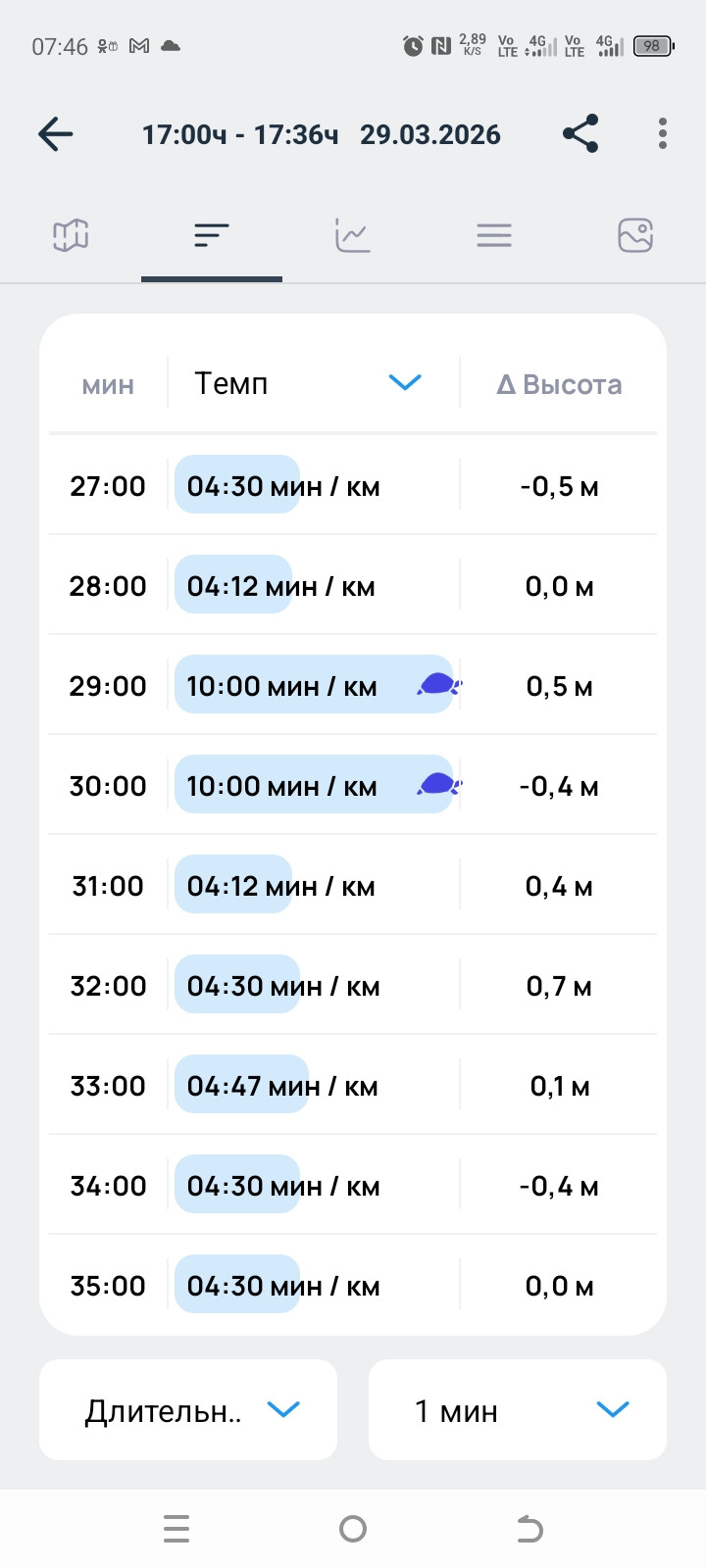The image size is (706, 1568).
Task: Select the 35:00 split row
Action: 353,1284
